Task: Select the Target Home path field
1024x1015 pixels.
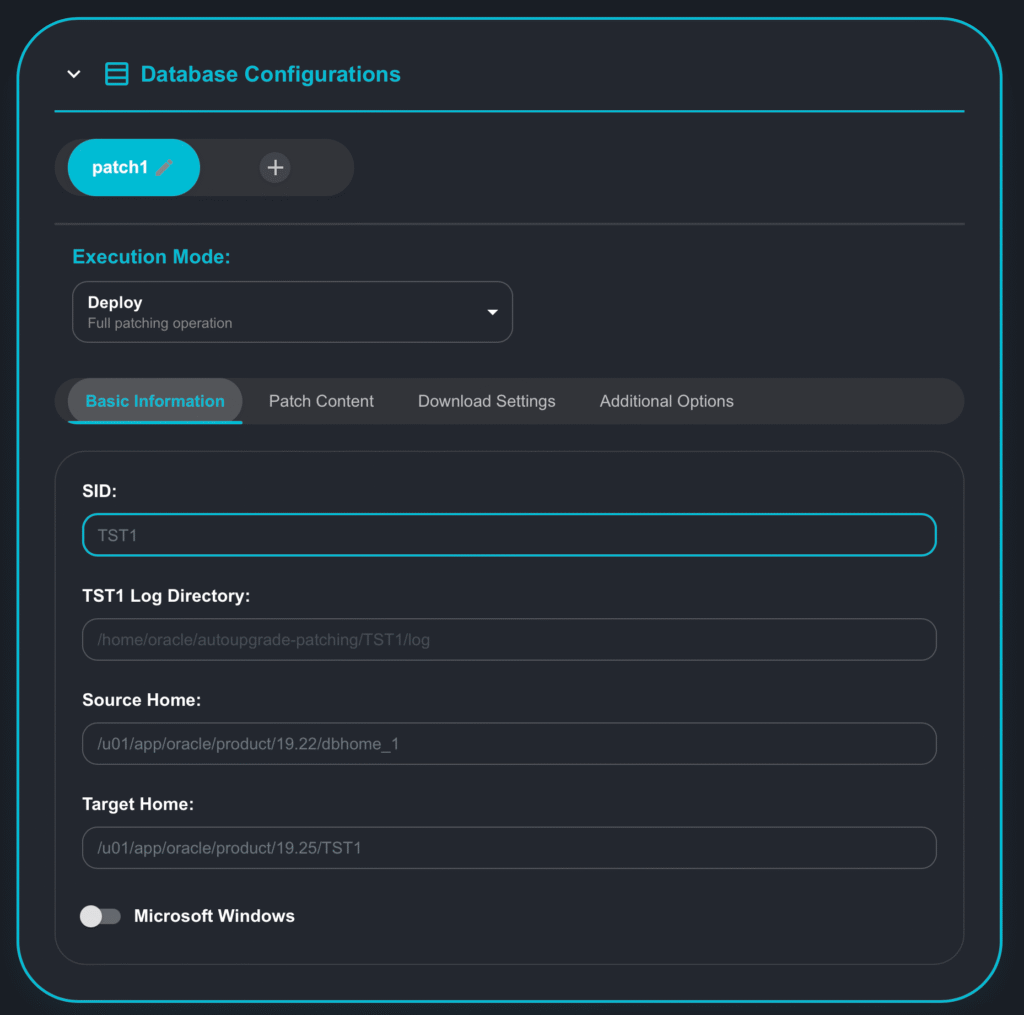Action: [x=509, y=847]
